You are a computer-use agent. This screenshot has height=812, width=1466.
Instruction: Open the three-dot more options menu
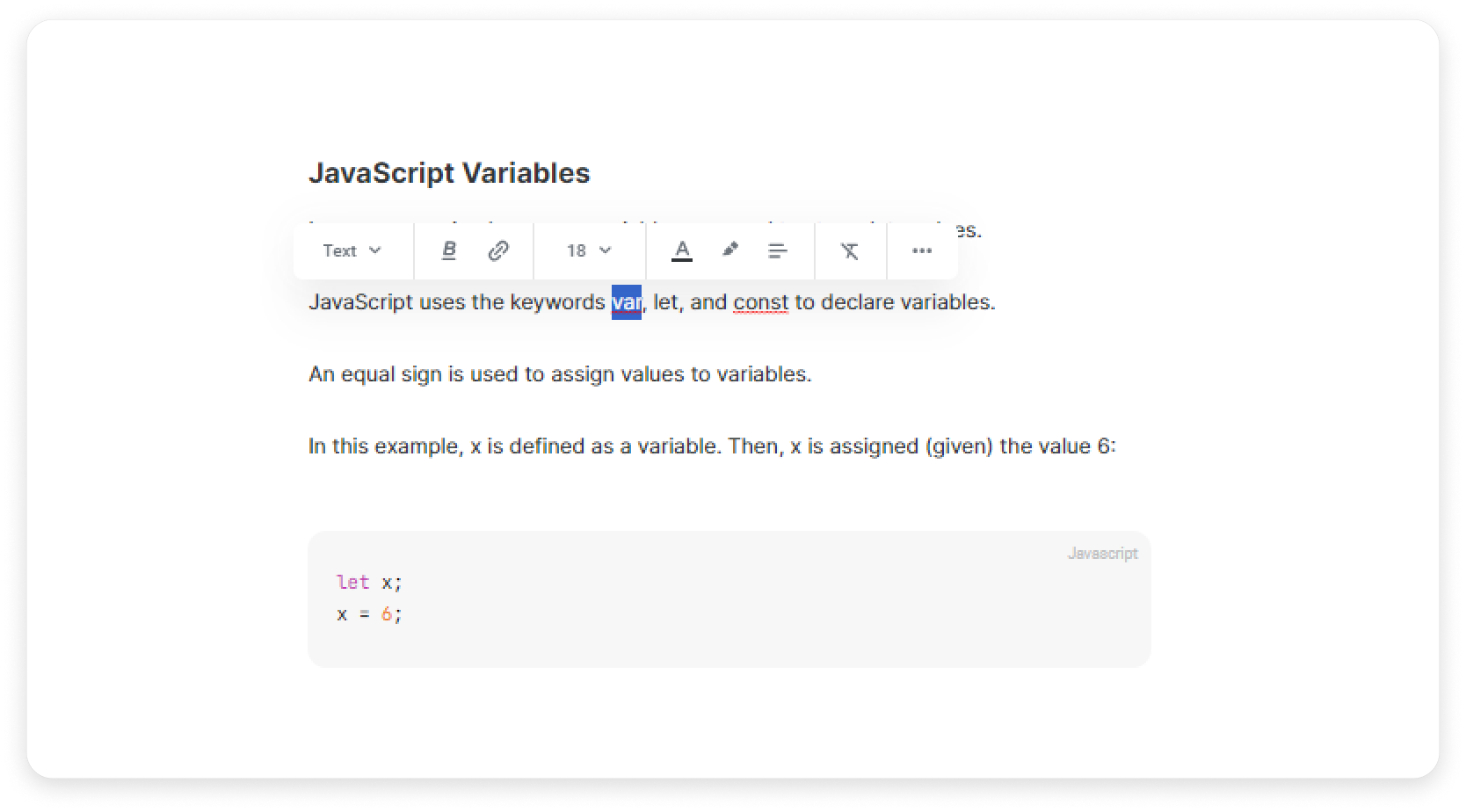pos(921,251)
